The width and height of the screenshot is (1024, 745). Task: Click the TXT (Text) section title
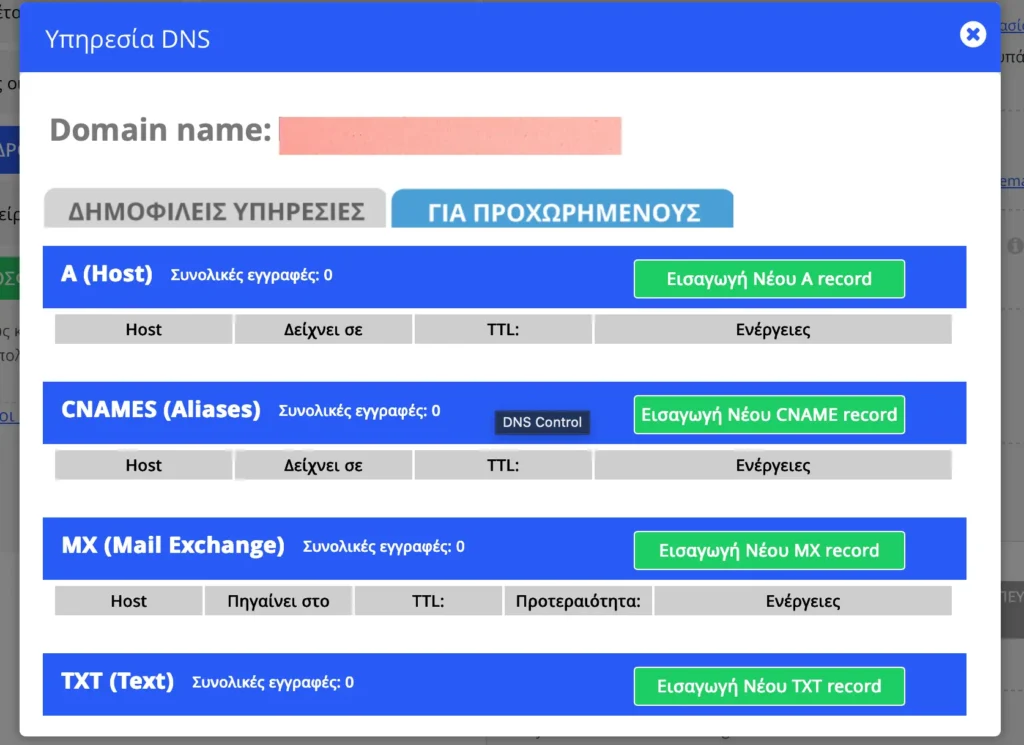tap(117, 682)
